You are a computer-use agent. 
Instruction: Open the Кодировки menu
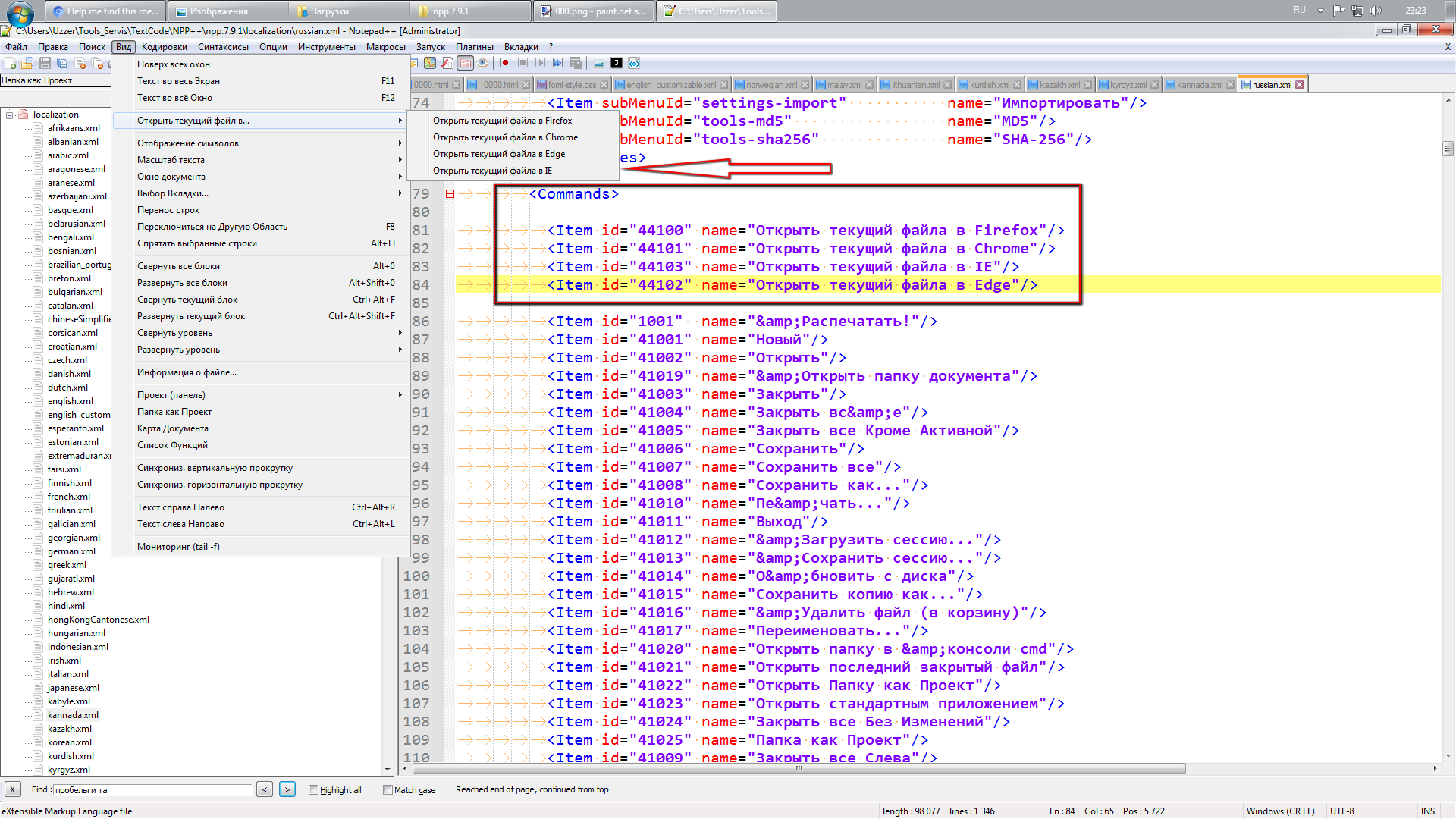(164, 47)
